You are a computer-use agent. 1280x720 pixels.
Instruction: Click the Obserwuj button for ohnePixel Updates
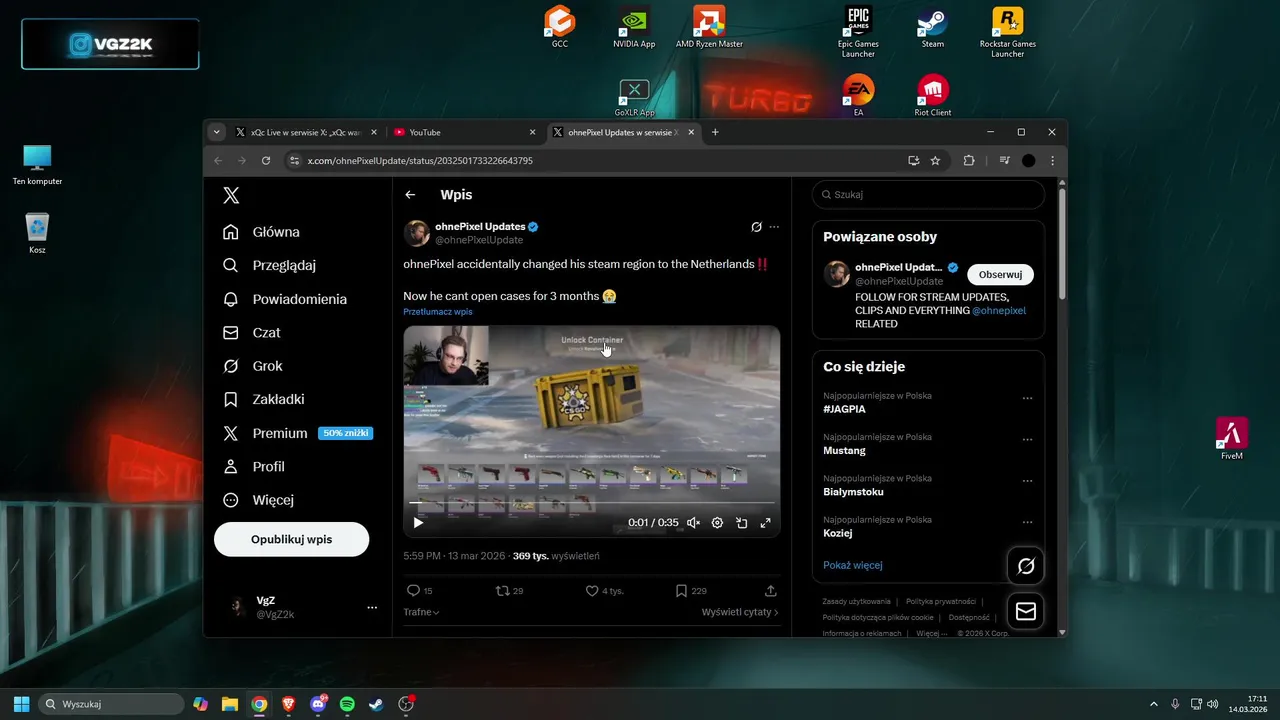pyautogui.click(x=1000, y=274)
